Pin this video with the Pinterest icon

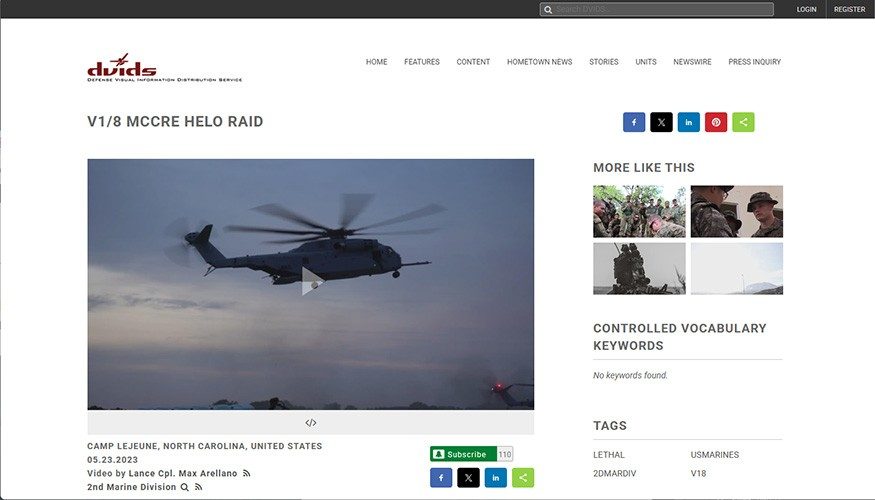point(716,122)
